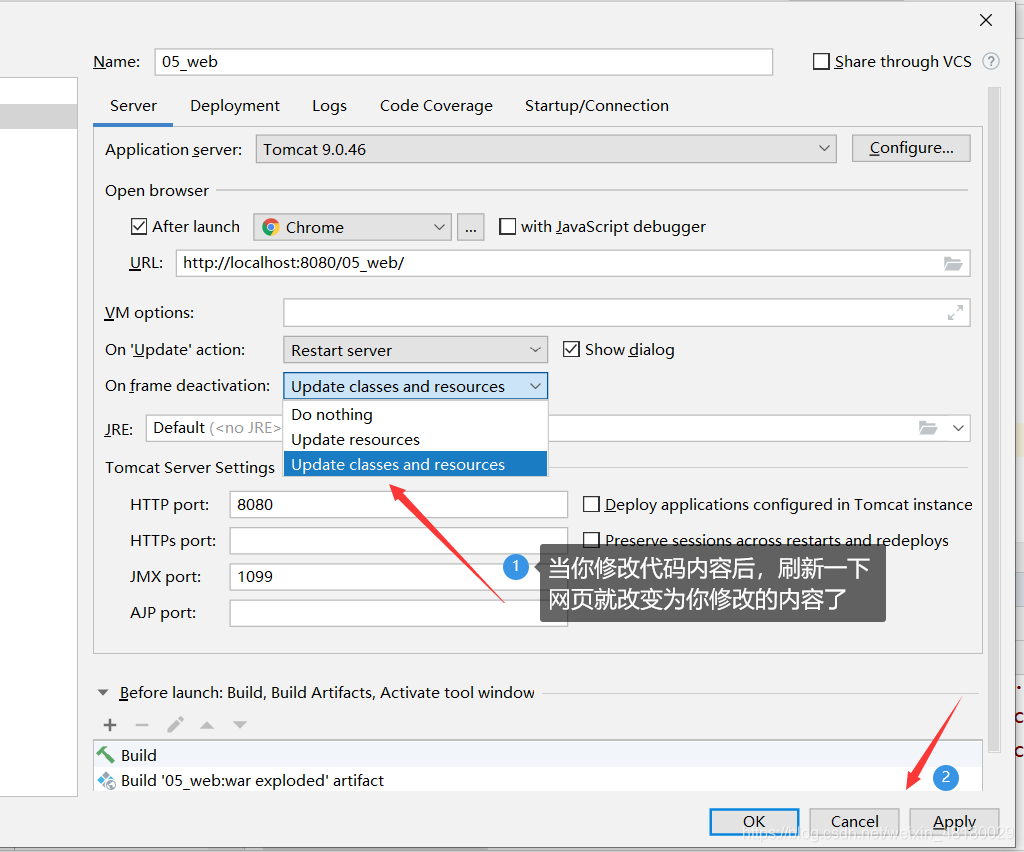1024x852 pixels.
Task: Click the URL field folder browse icon
Action: [x=953, y=264]
